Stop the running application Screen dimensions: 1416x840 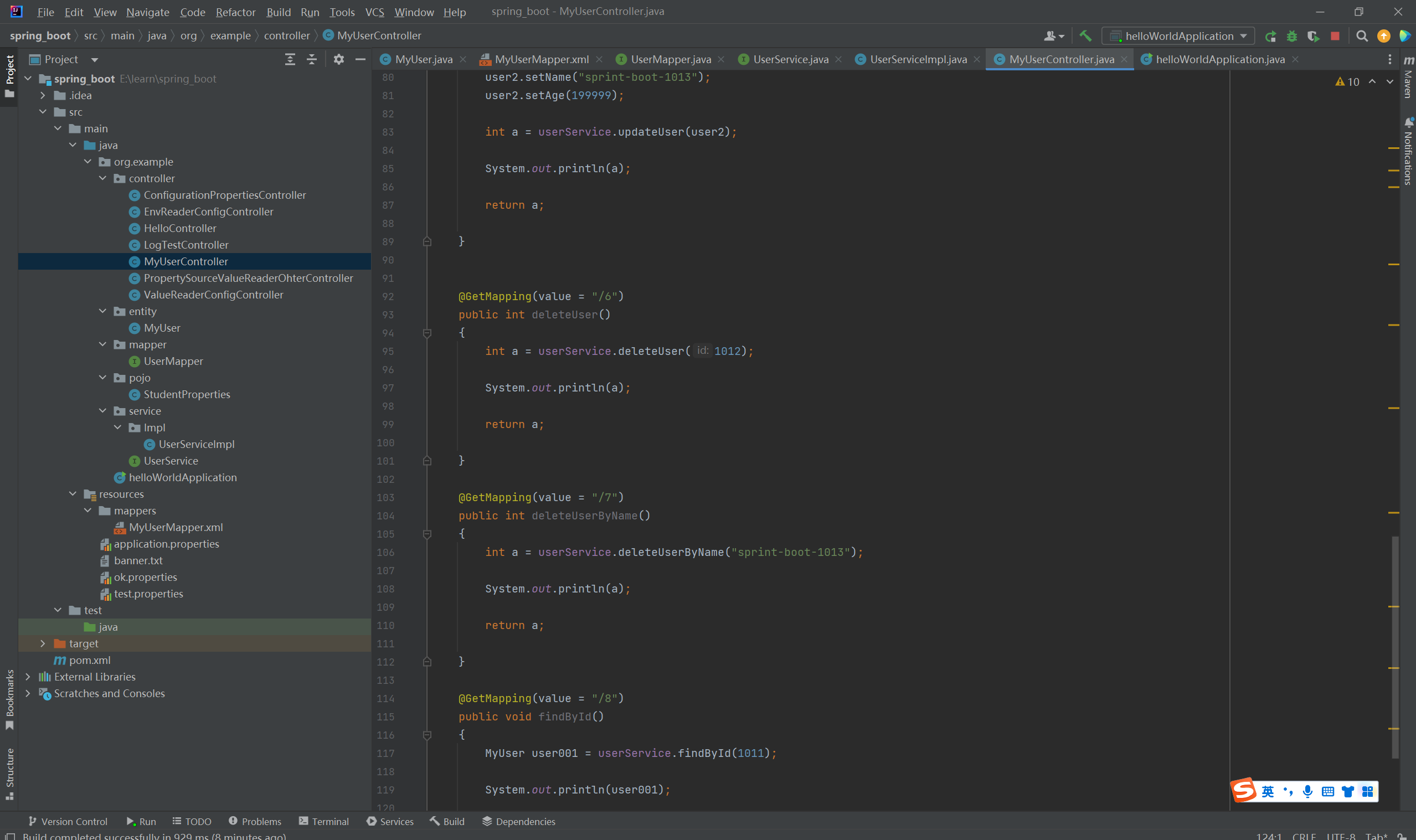tap(1335, 36)
